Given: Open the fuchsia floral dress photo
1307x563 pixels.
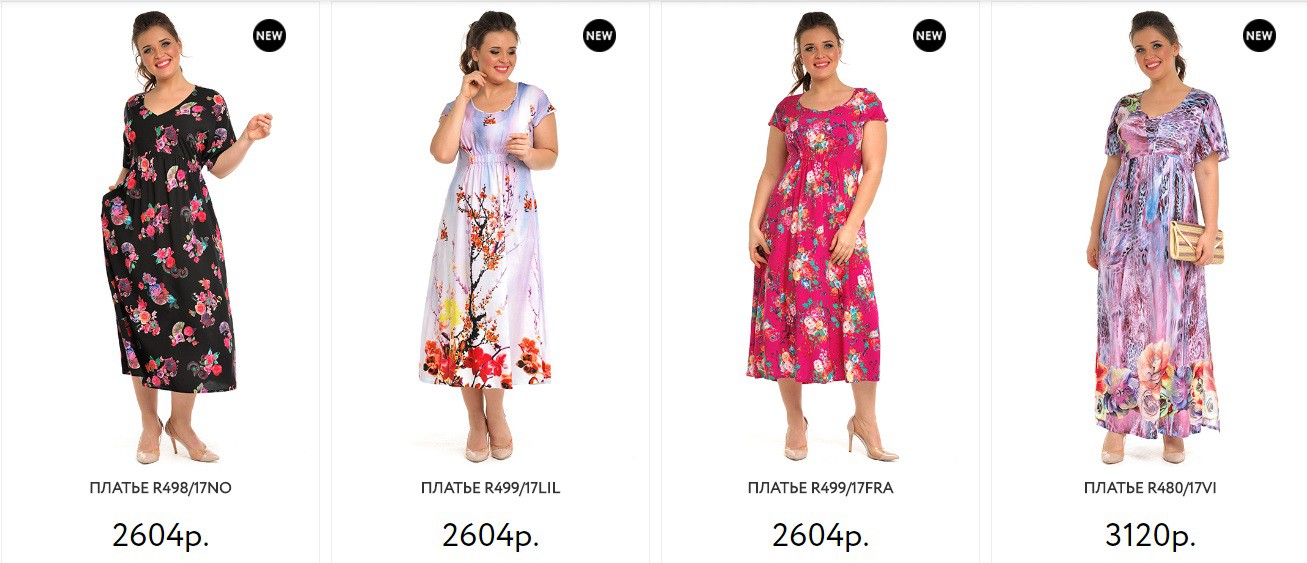Looking at the screenshot, I should coord(820,237).
